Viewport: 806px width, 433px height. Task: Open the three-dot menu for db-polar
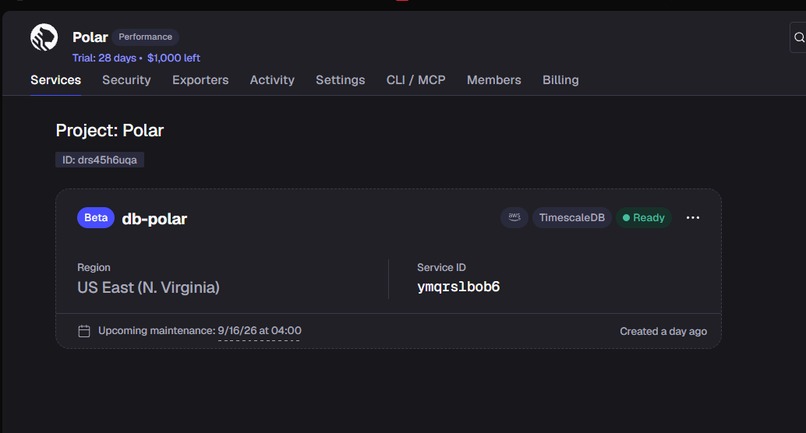click(693, 218)
